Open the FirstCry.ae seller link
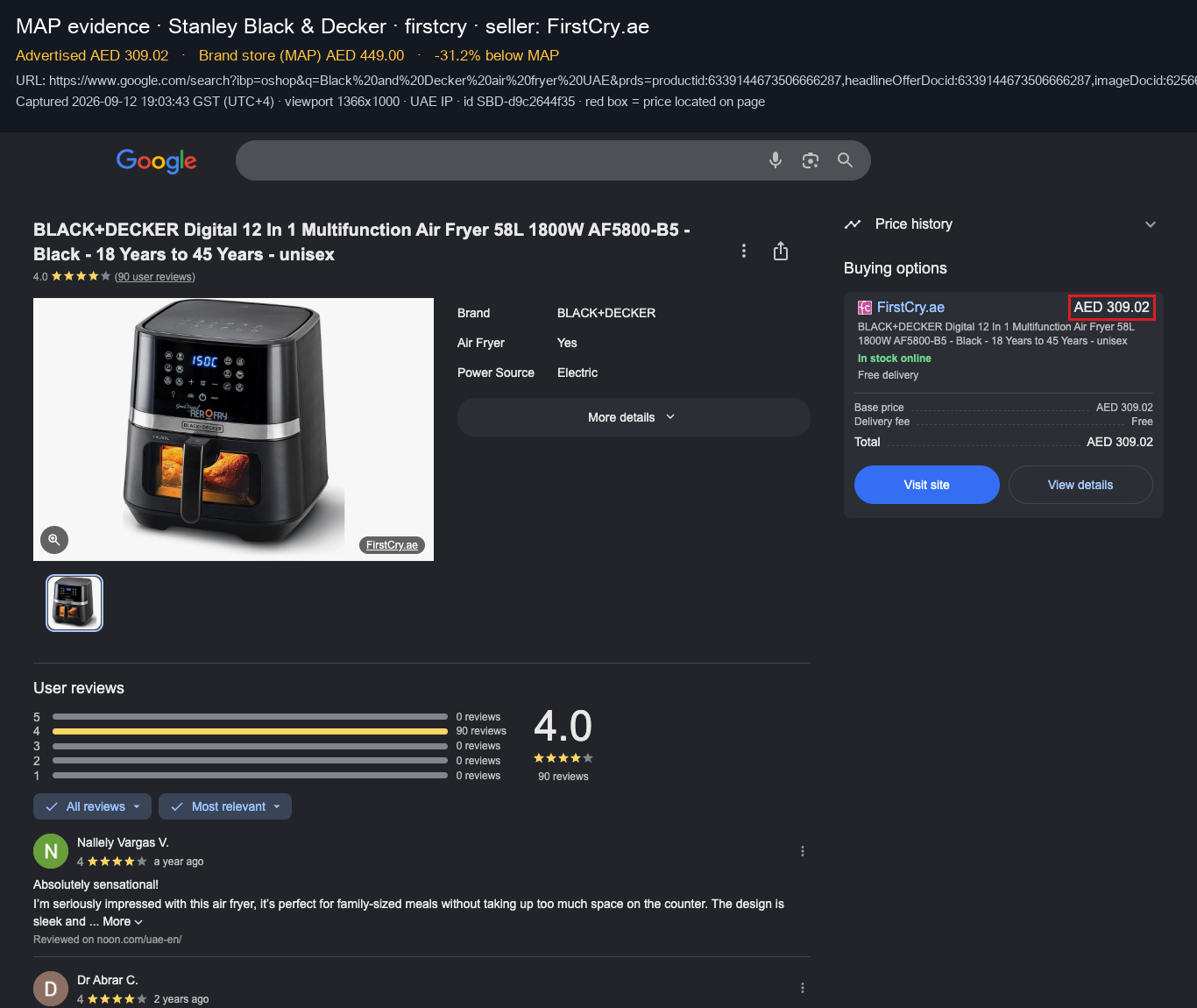Image resolution: width=1197 pixels, height=1008 pixels. [910, 308]
